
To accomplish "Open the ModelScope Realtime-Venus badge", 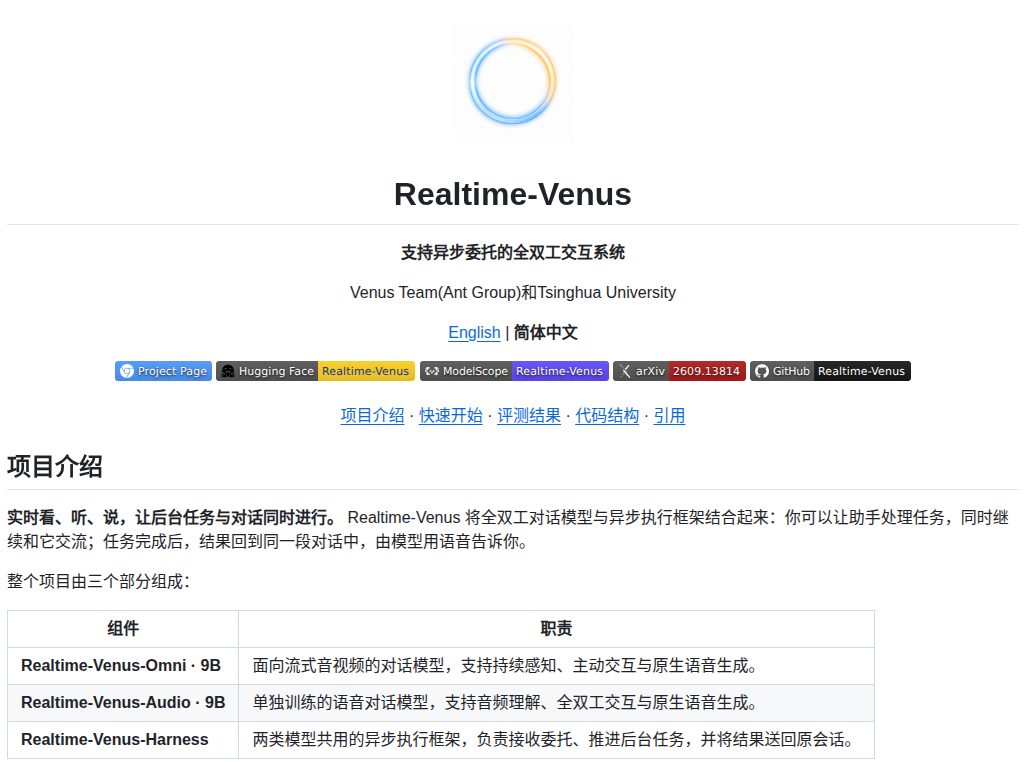I will [x=514, y=371].
